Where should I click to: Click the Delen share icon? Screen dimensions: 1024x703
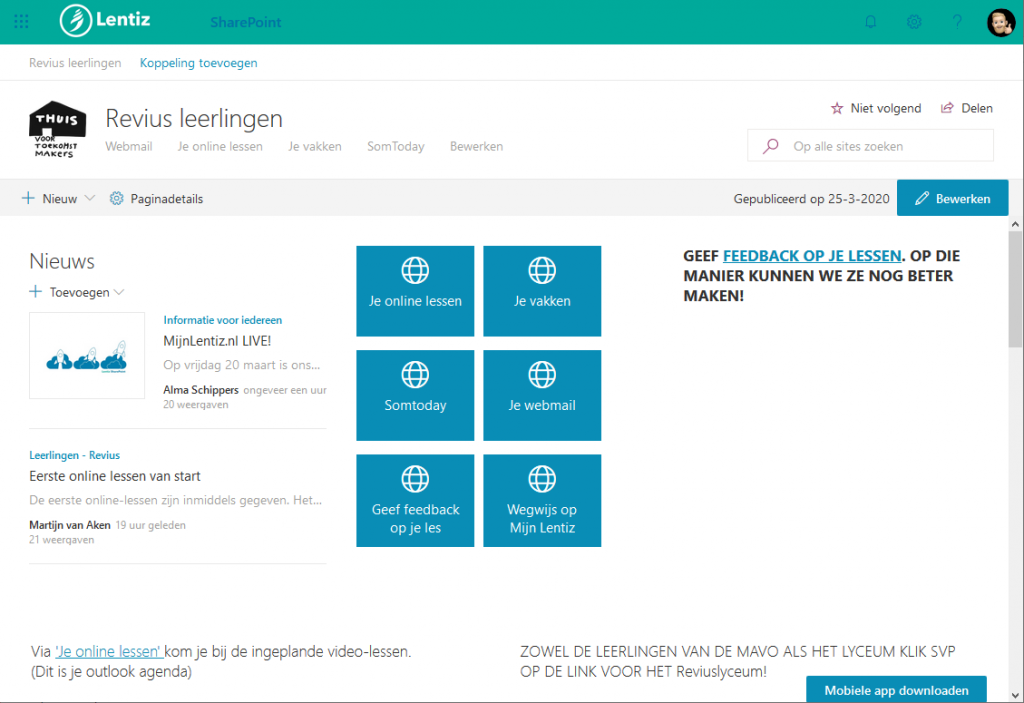point(947,108)
